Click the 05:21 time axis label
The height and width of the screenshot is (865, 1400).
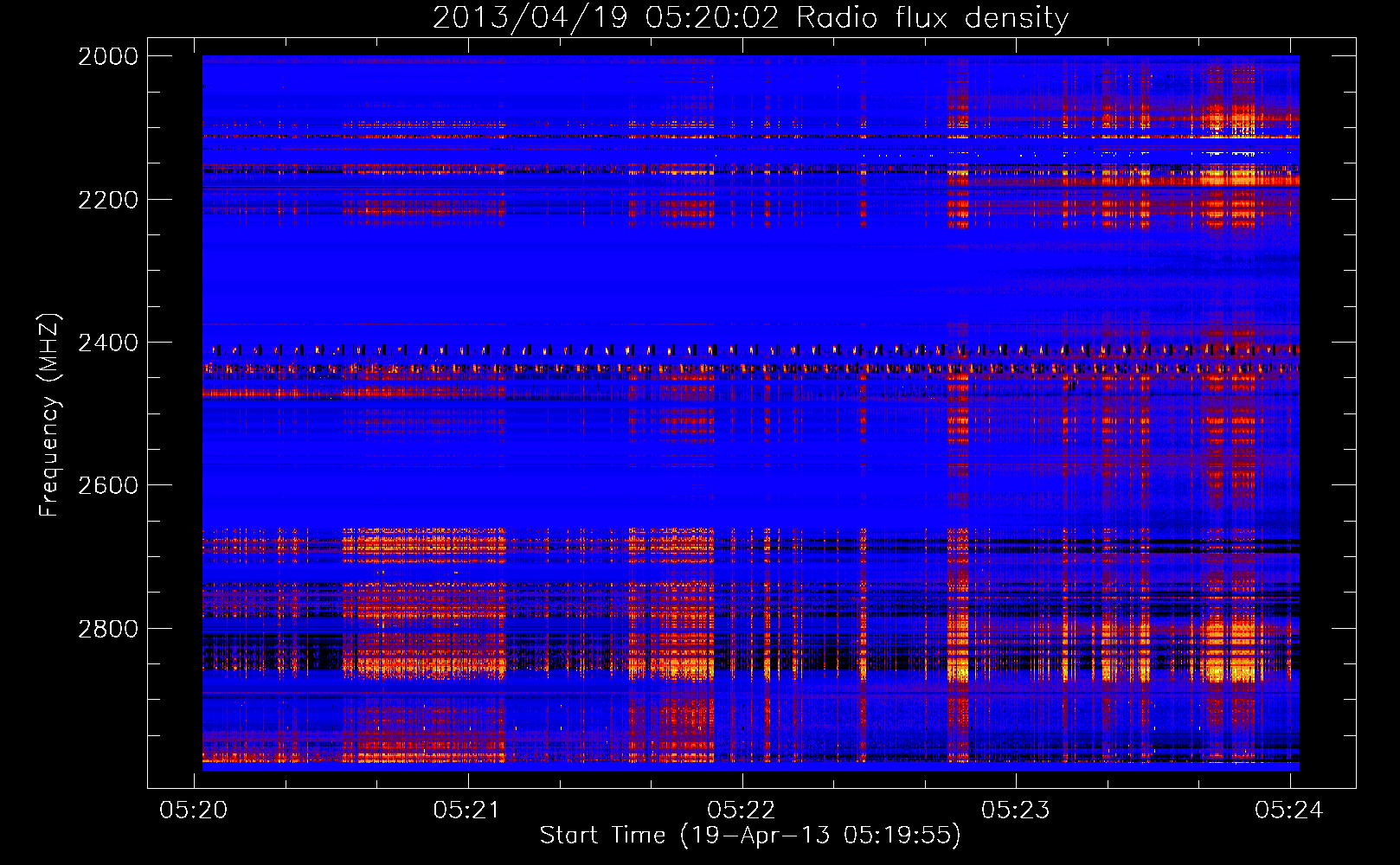[467, 810]
